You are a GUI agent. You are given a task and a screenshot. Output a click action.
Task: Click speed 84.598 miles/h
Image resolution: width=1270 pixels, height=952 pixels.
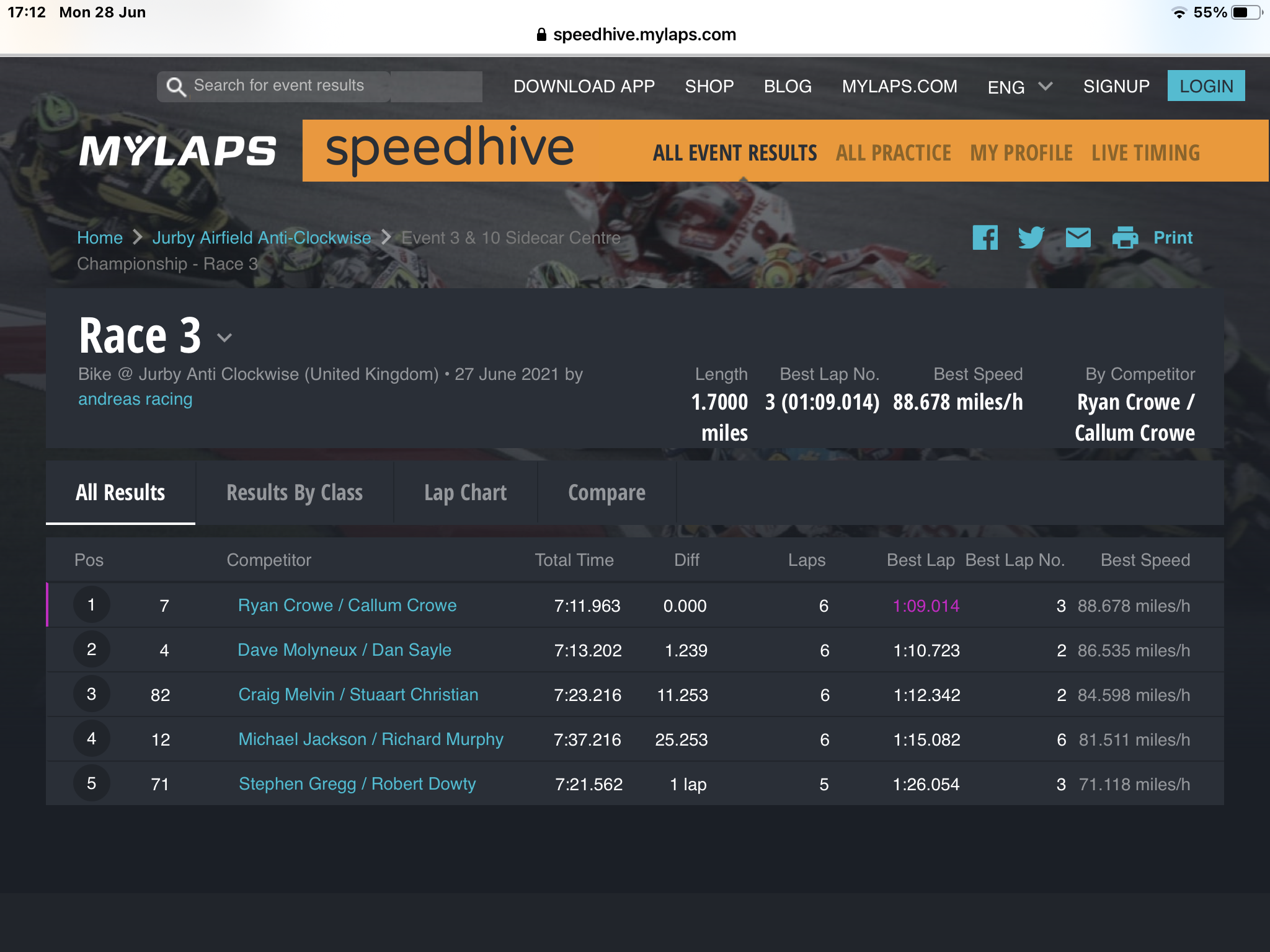pos(1134,695)
